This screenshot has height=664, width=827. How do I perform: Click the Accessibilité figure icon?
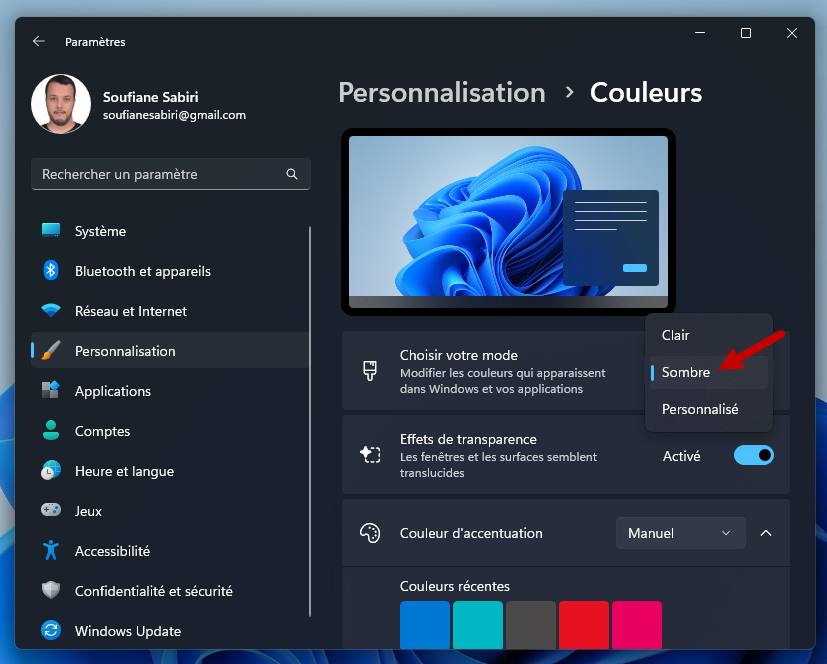pos(51,551)
